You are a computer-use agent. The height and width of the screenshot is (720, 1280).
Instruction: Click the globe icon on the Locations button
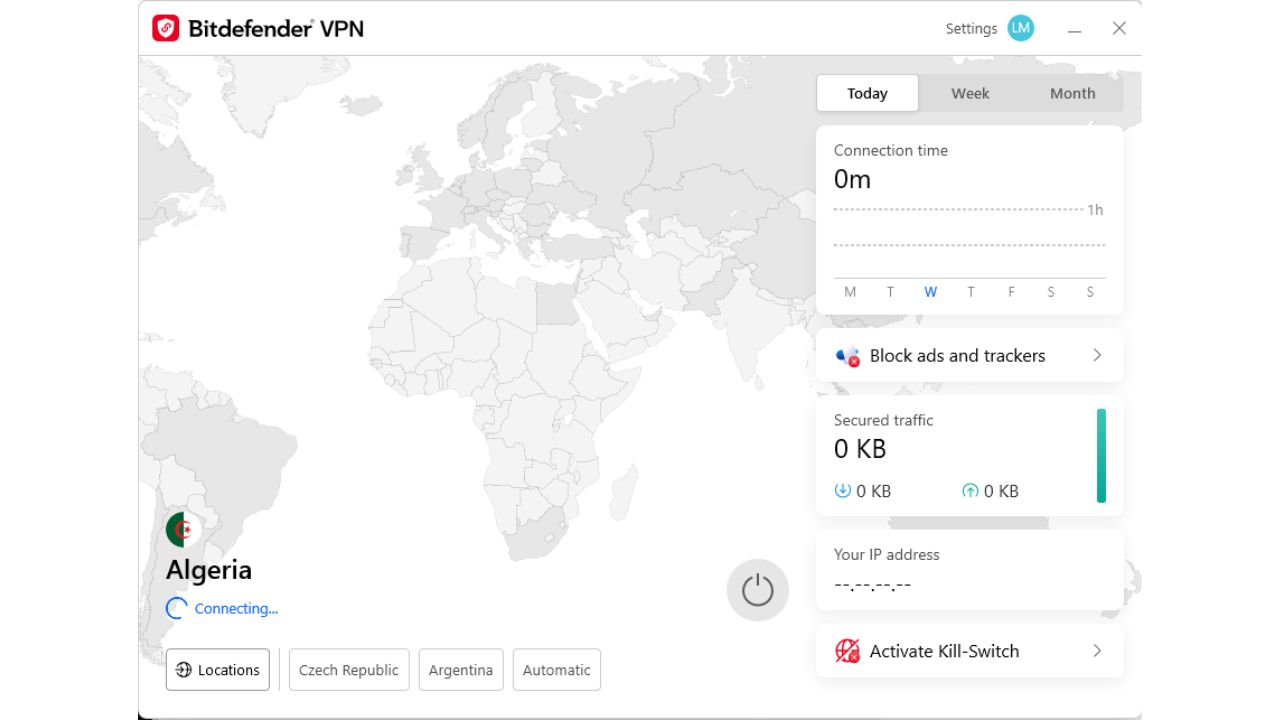pyautogui.click(x=183, y=670)
